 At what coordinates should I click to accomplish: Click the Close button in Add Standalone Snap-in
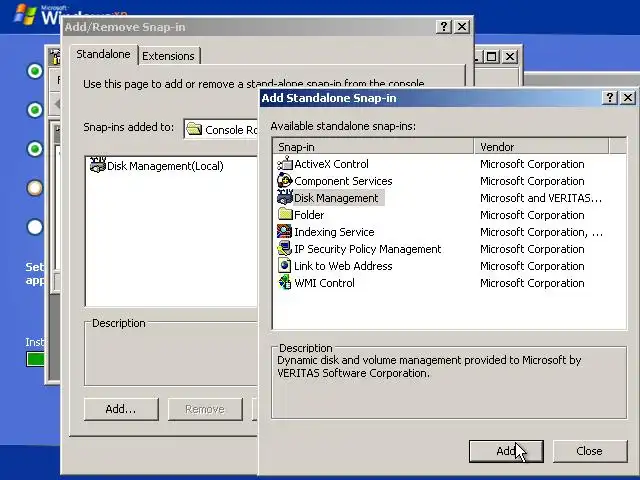pyautogui.click(x=589, y=451)
